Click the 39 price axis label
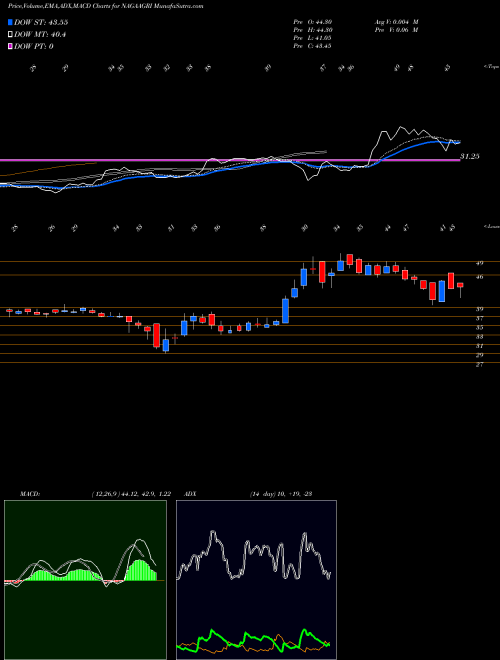This screenshot has width=500, height=660. click(479, 309)
